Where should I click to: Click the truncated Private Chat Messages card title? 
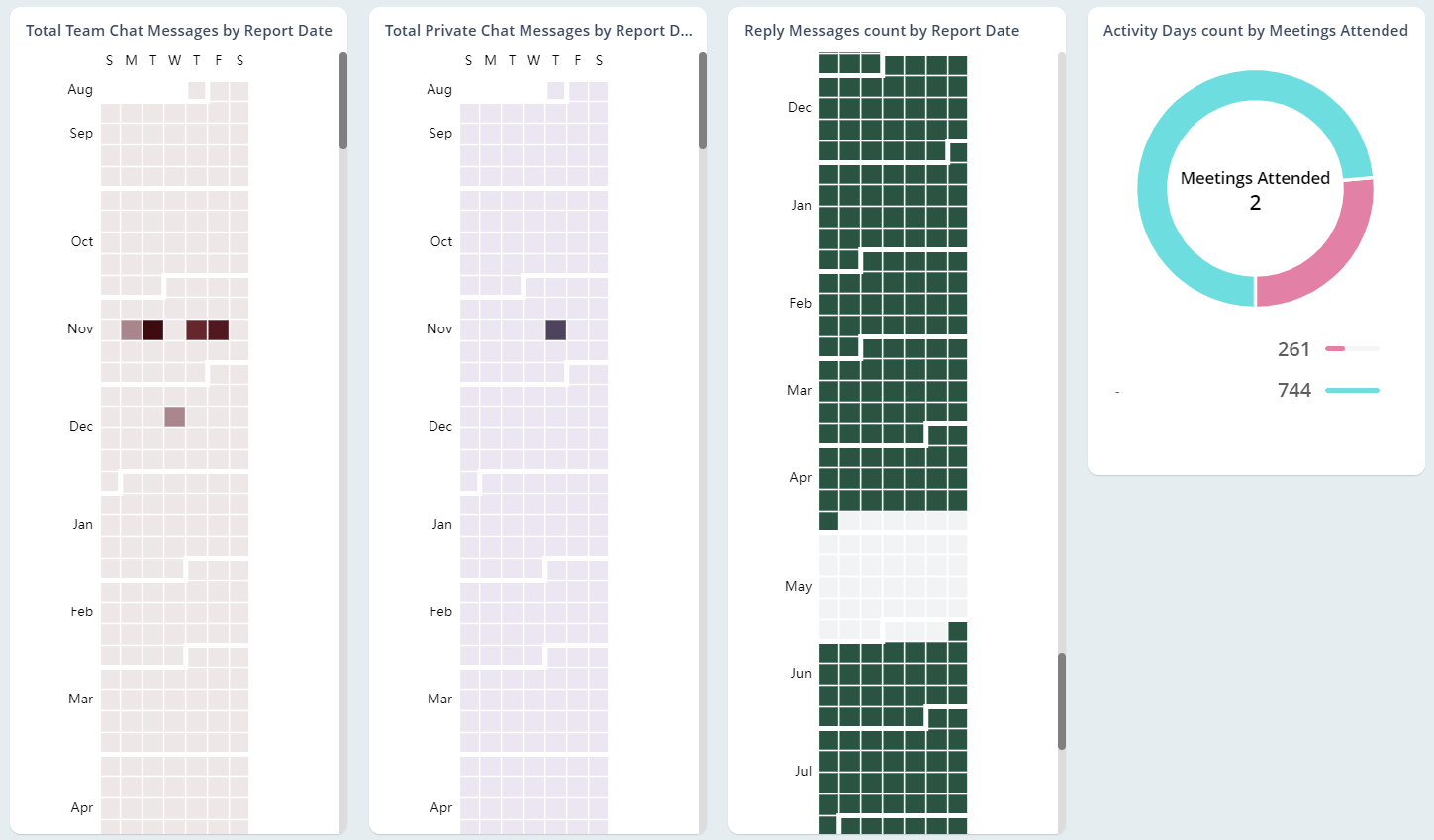(x=537, y=31)
